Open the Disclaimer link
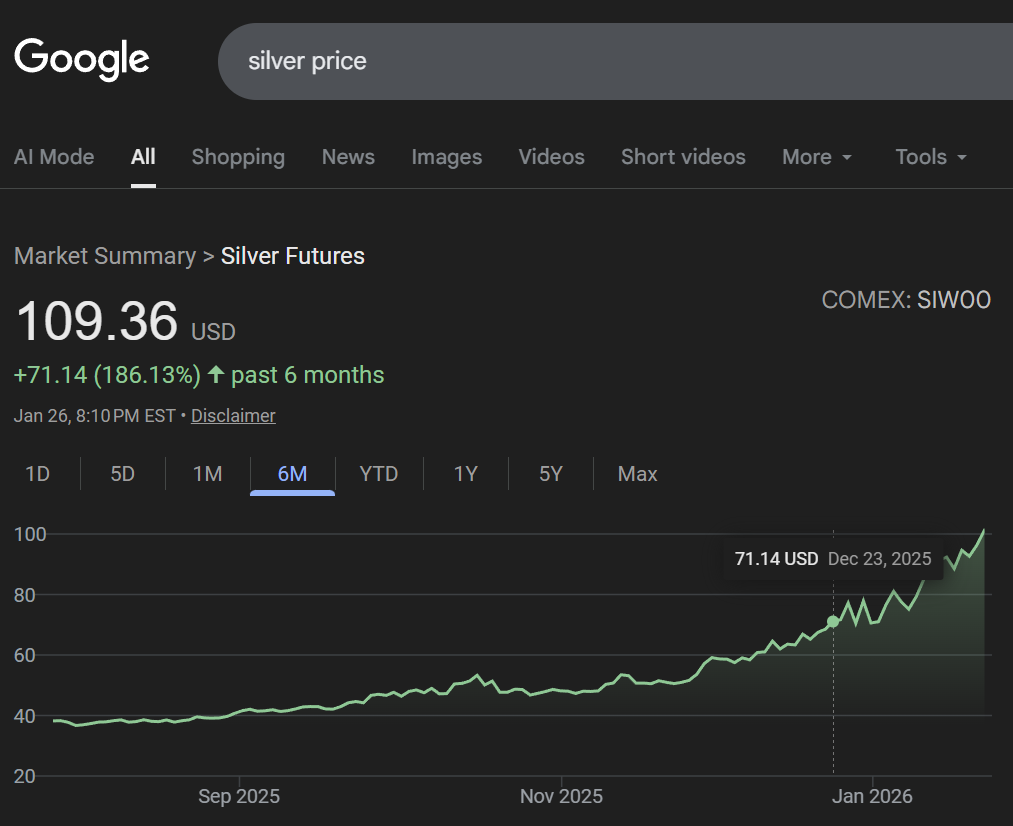Screen dimensions: 1013x826 coord(233,415)
